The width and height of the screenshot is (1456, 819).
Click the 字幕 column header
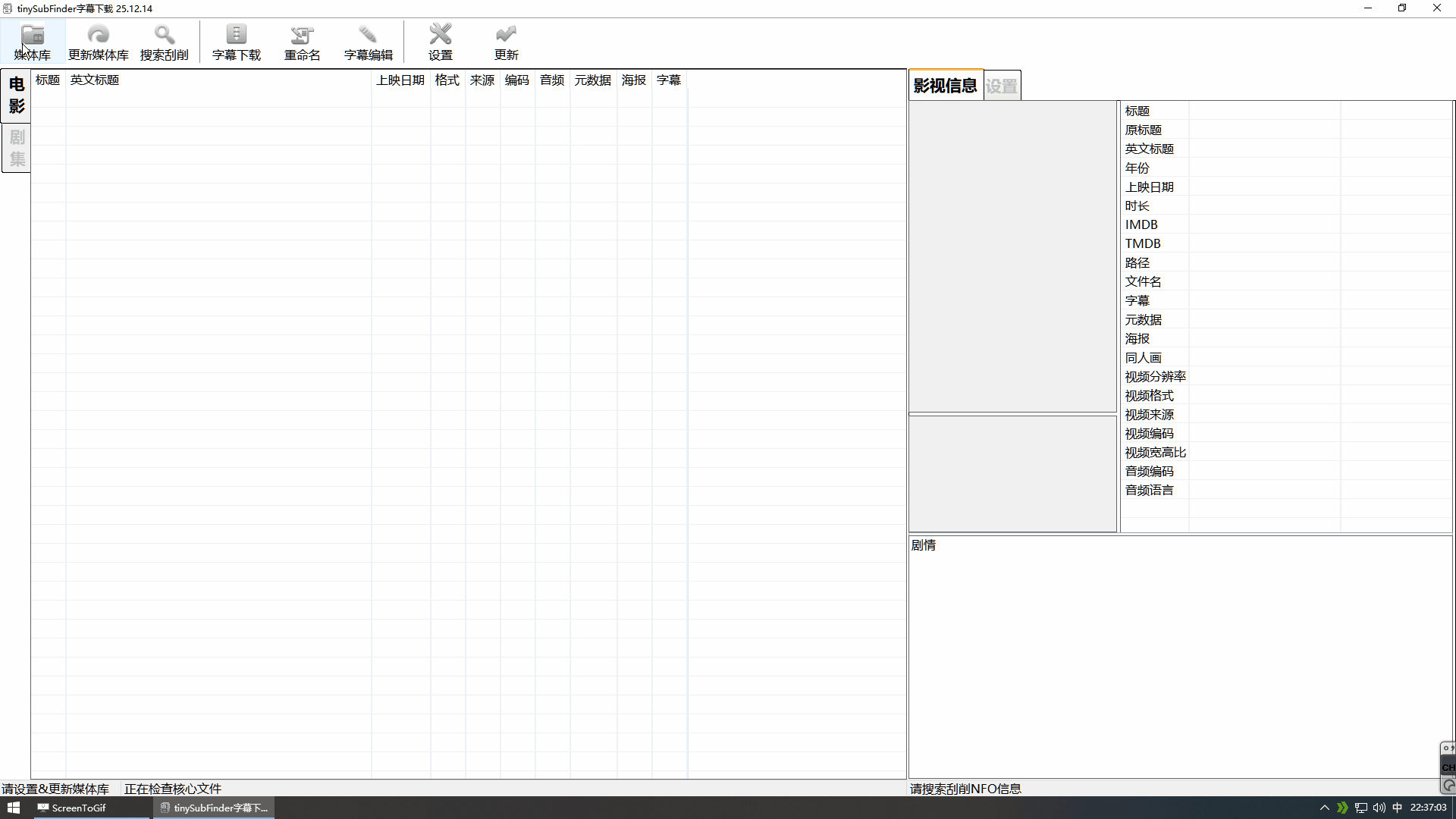(668, 80)
